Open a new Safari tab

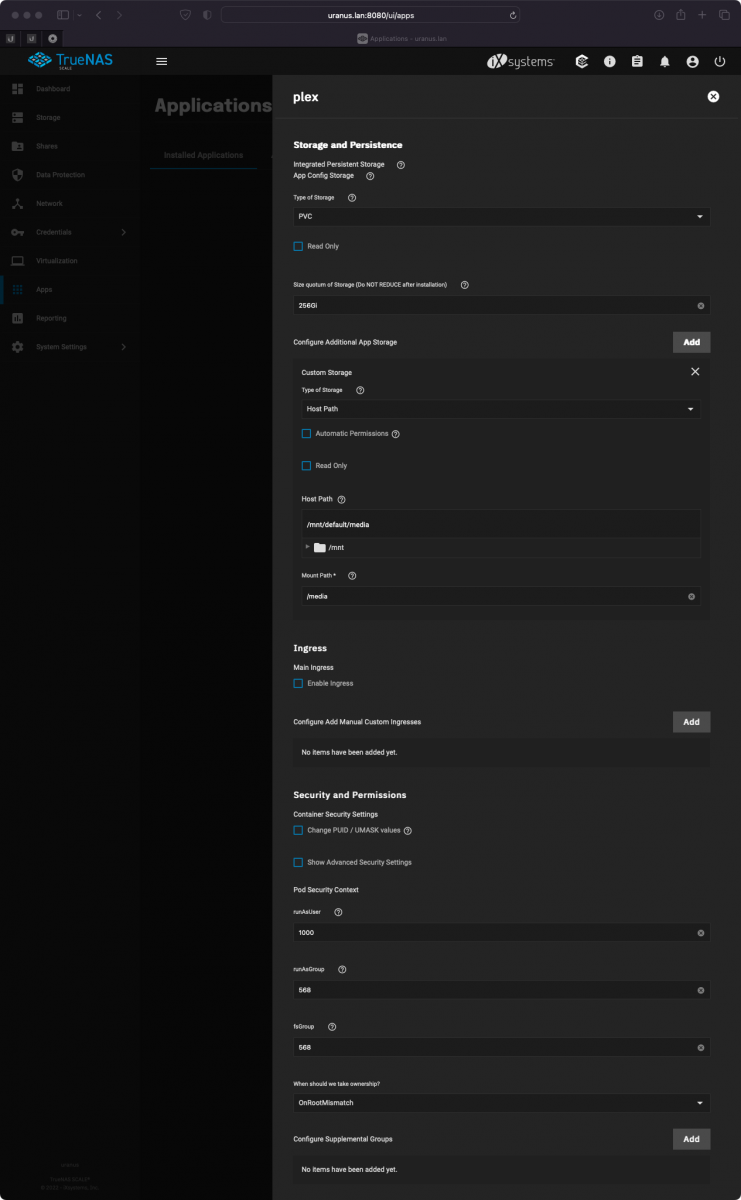tap(702, 15)
